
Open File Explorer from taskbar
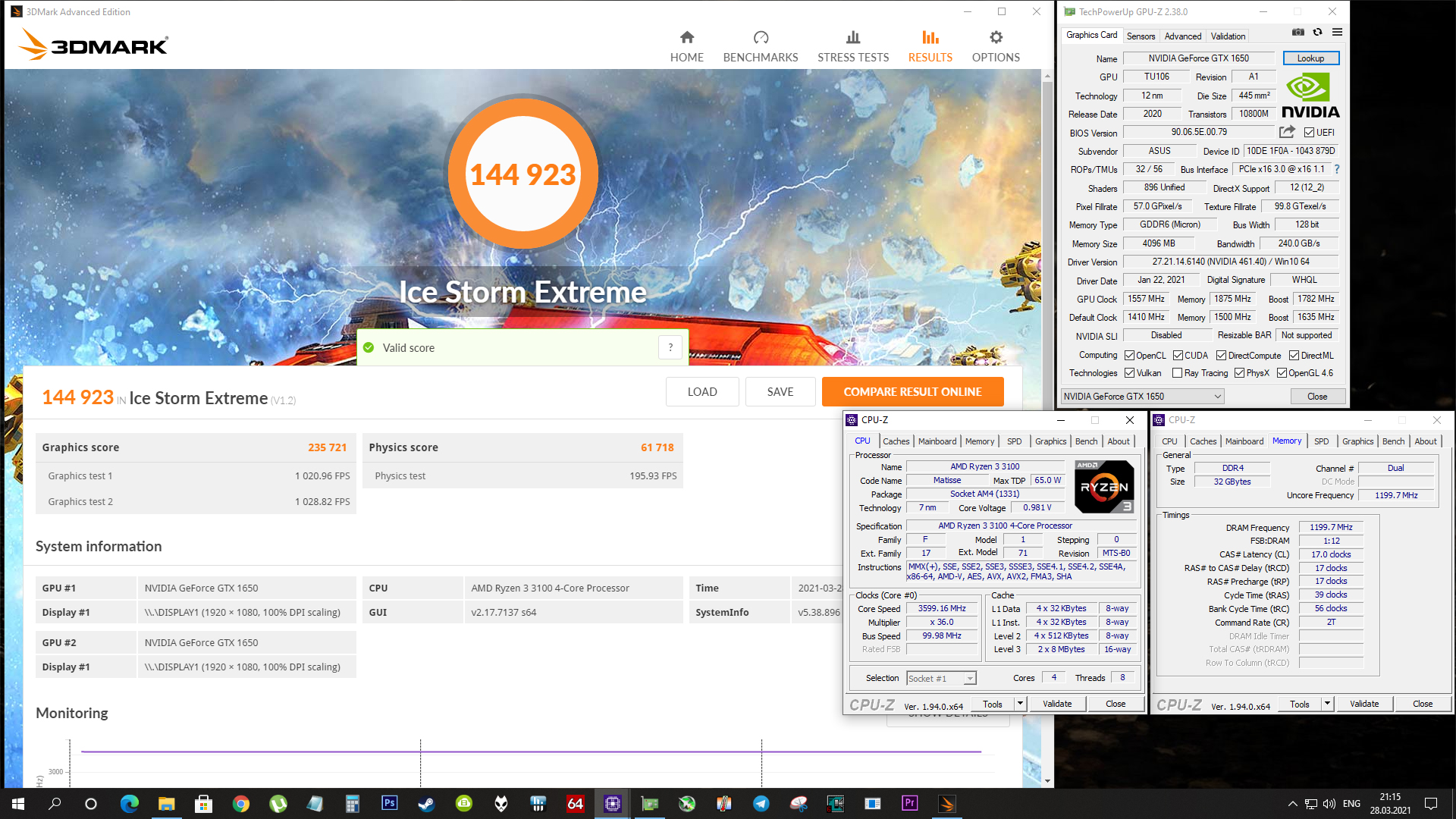(167, 804)
